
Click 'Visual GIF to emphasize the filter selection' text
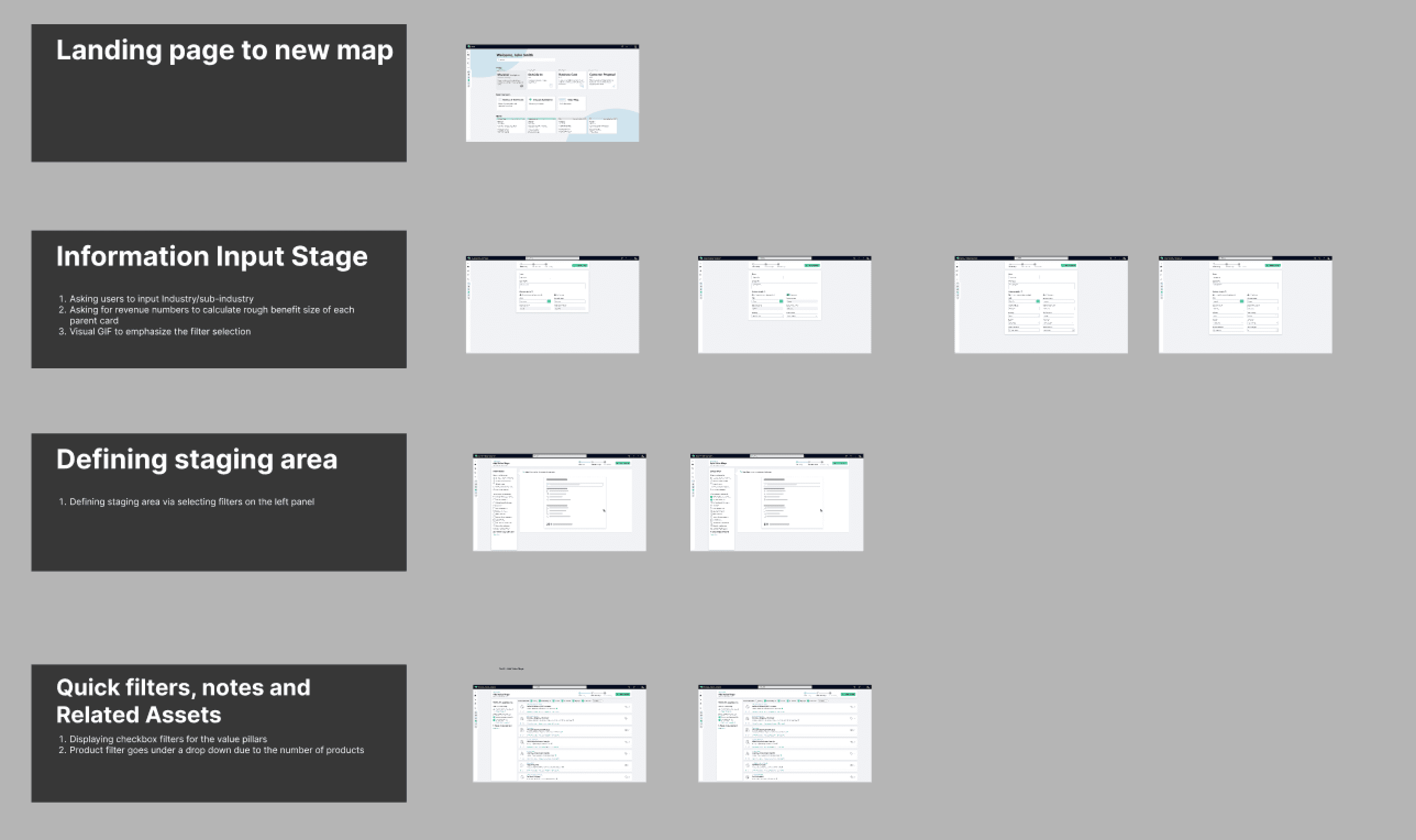(159, 331)
